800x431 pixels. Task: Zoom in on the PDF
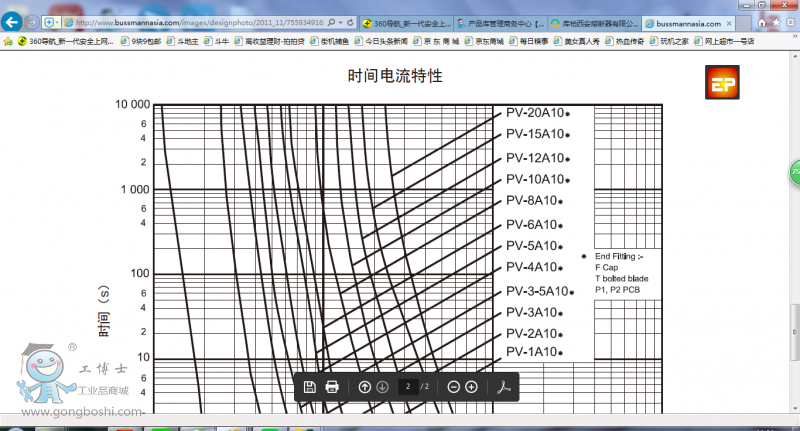(472, 387)
